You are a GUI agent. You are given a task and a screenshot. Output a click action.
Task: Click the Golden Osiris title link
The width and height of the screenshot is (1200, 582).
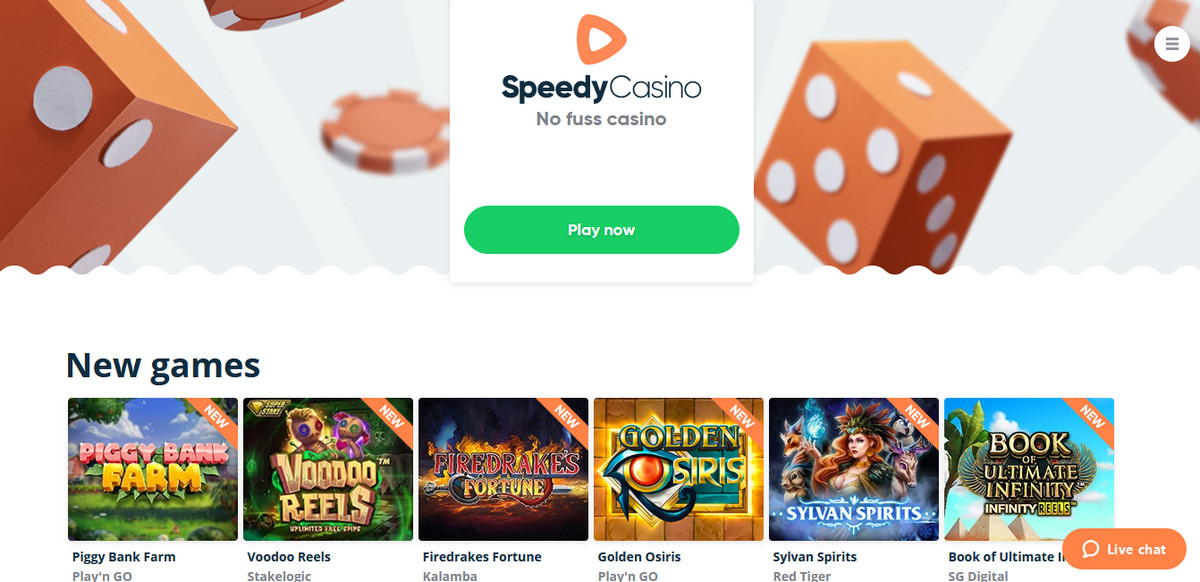tap(639, 557)
